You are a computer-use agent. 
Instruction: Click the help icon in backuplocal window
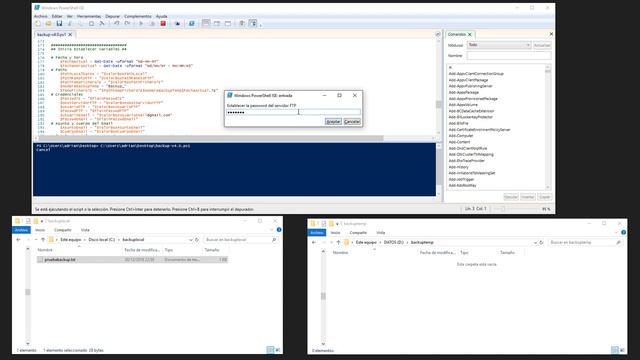[x=279, y=230]
